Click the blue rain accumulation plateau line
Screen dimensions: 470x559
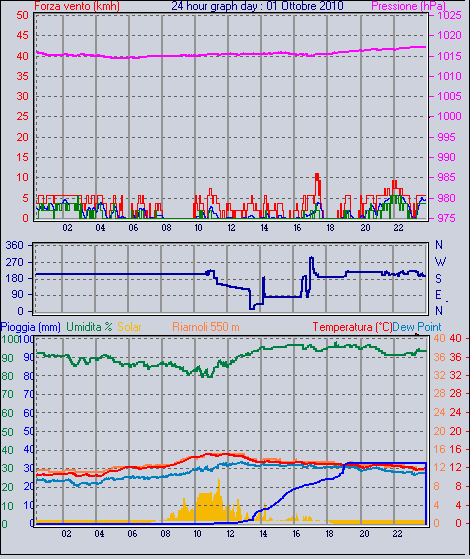pos(385,463)
